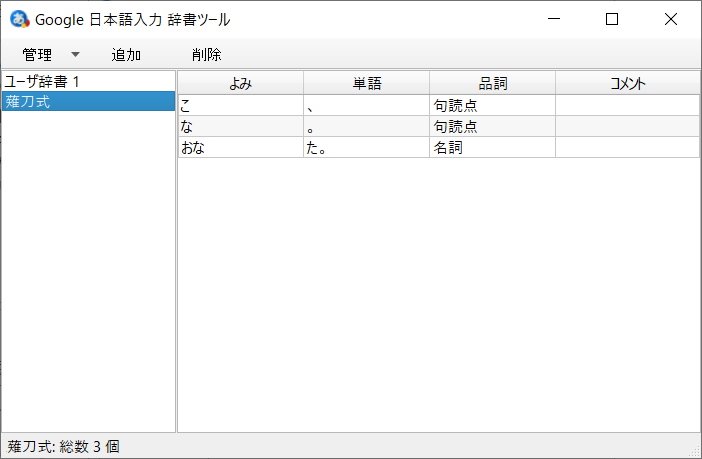Screen dimensions: 702x459
Task: Open the 管理 dropdown menu
Action: click(x=50, y=55)
